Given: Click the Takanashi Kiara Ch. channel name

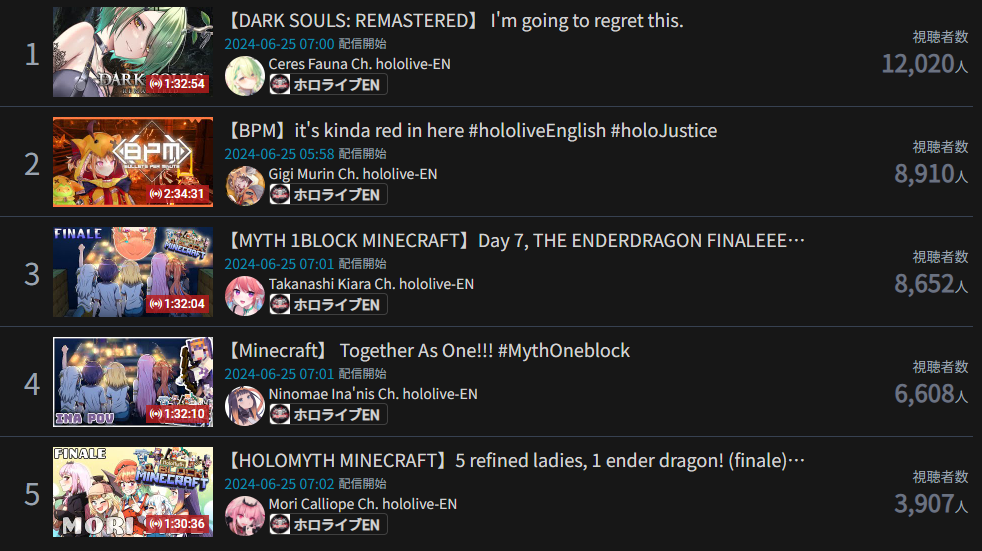Looking at the screenshot, I should [x=371, y=284].
